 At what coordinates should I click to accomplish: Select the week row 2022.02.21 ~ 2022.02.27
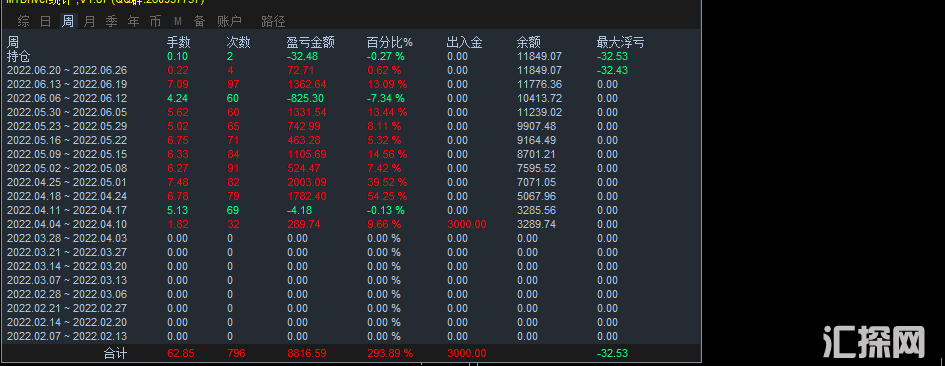click(x=67, y=308)
